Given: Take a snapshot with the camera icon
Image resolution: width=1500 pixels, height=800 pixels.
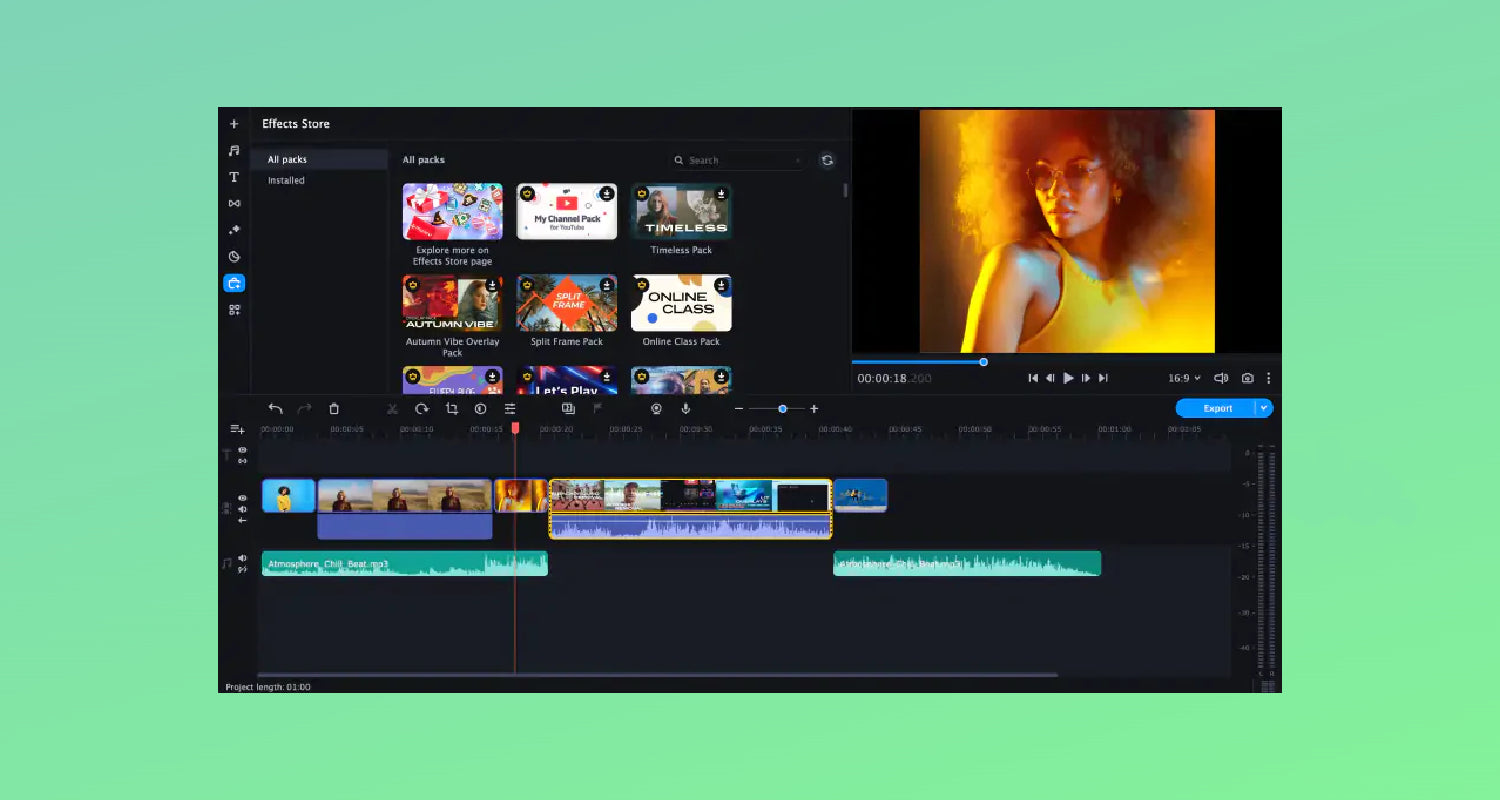Looking at the screenshot, I should pos(1247,378).
